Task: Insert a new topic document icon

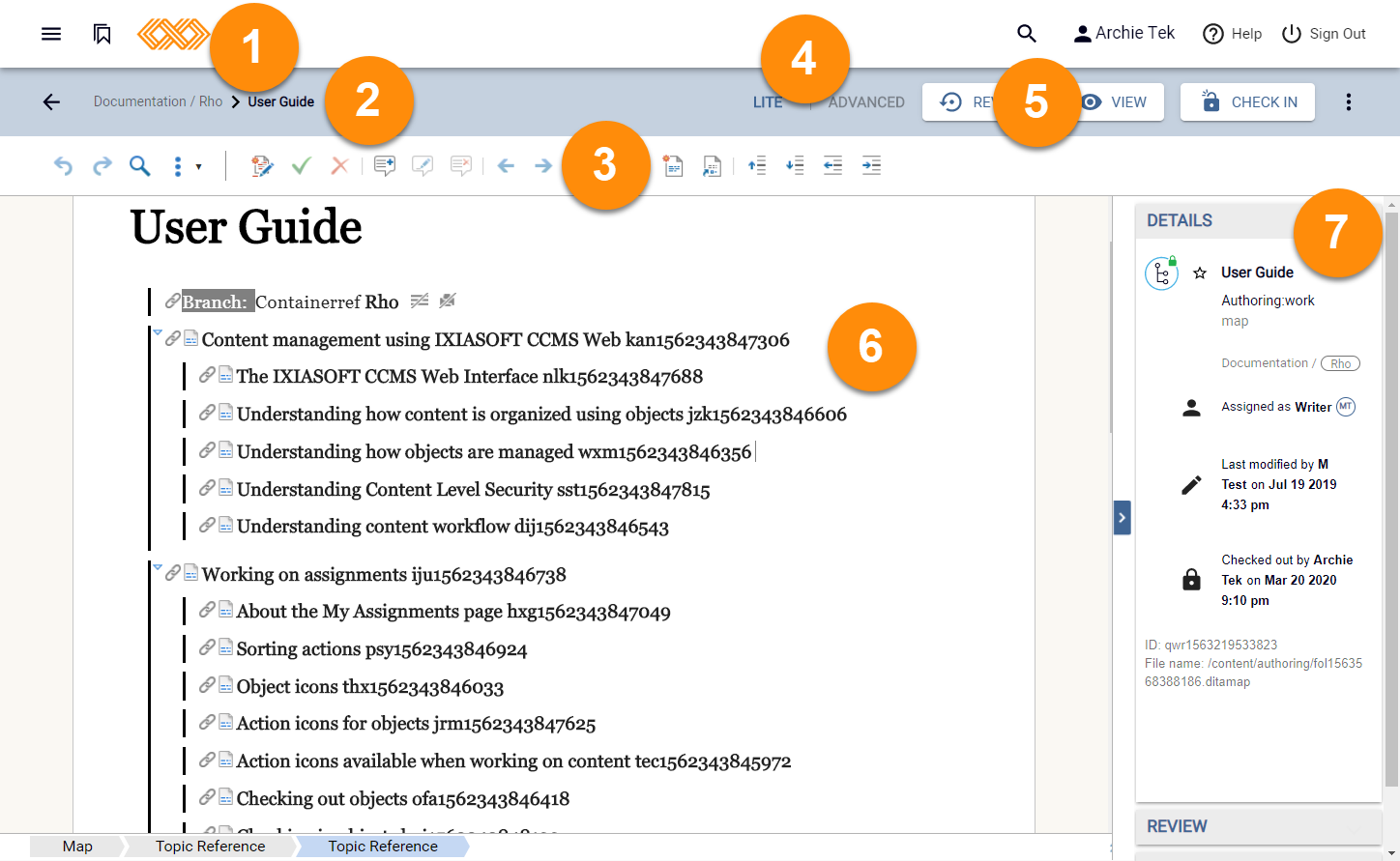Action: pos(674,166)
